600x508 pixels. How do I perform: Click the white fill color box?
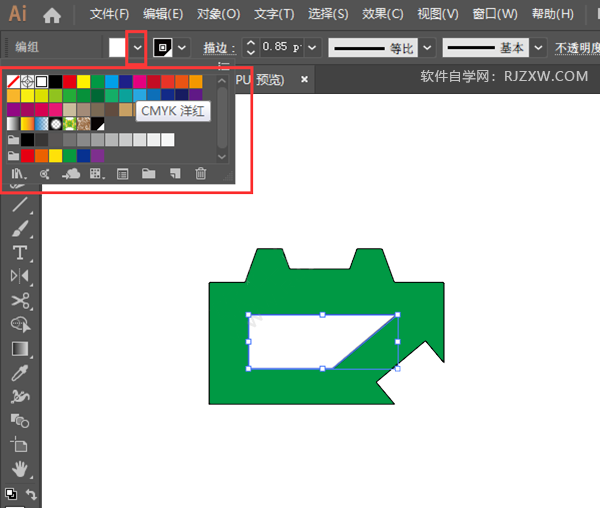117,48
